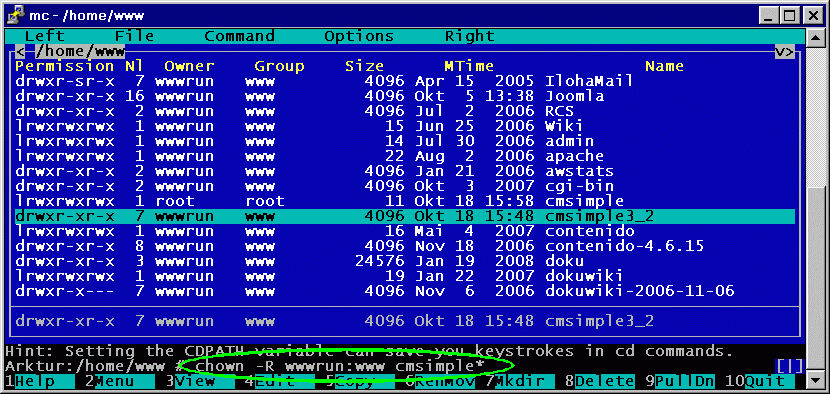This screenshot has width=830, height=394.
Task: Click the 1Help function key
Action: 40,381
